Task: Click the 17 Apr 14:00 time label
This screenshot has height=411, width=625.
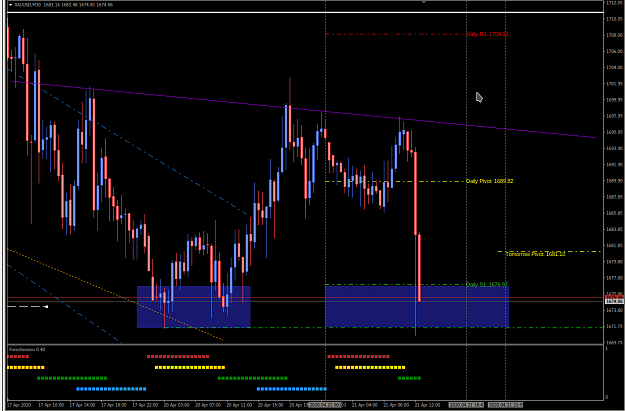Action: click(83, 405)
